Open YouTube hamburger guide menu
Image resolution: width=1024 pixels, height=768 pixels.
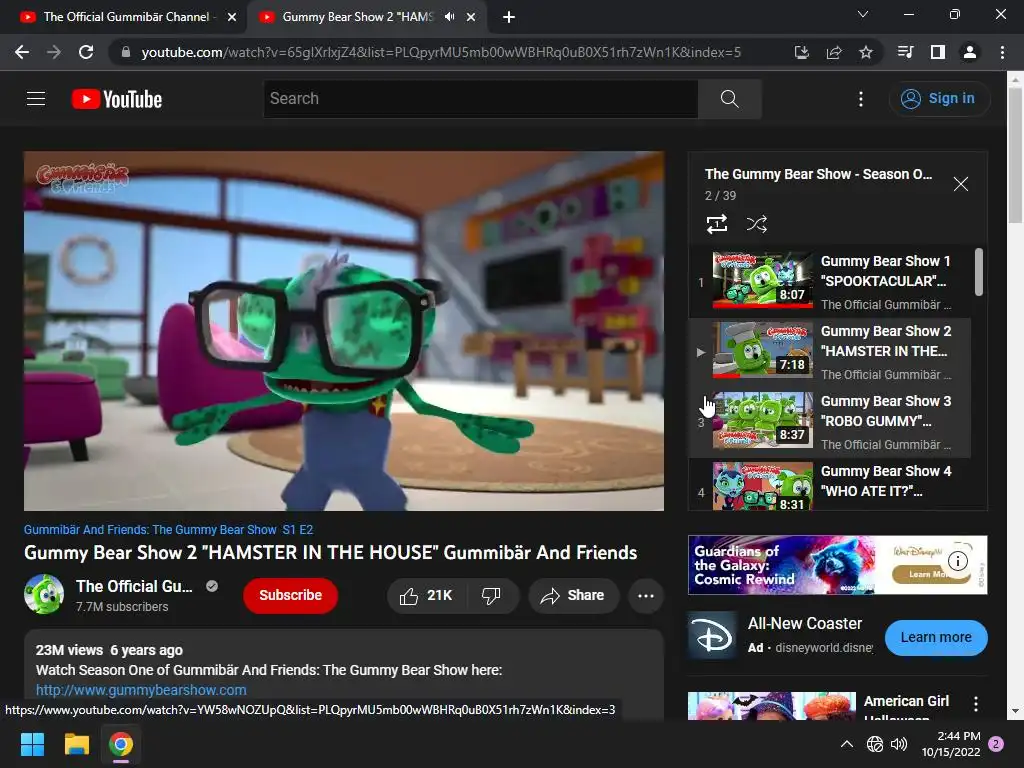(x=36, y=99)
